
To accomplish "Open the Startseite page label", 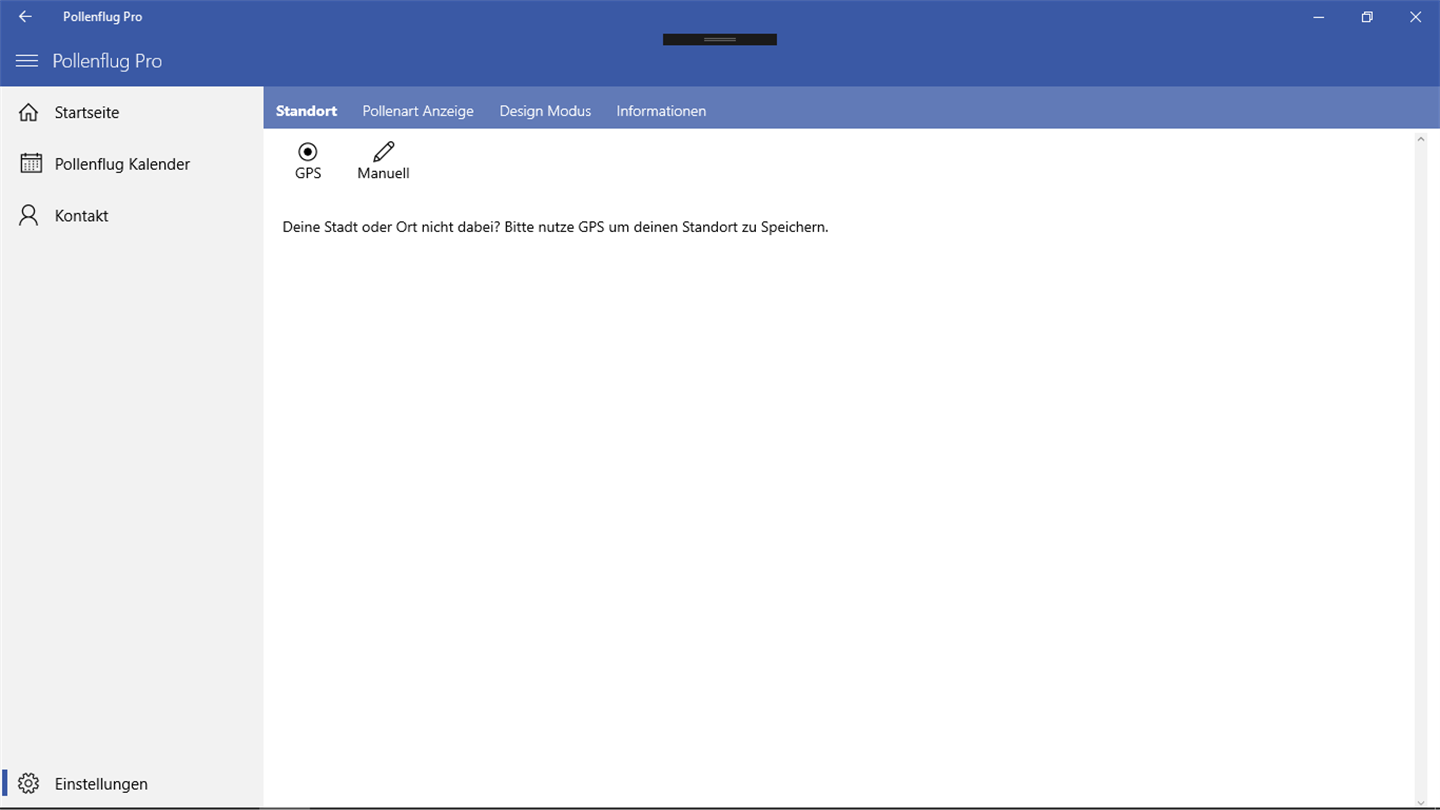I will [87, 113].
